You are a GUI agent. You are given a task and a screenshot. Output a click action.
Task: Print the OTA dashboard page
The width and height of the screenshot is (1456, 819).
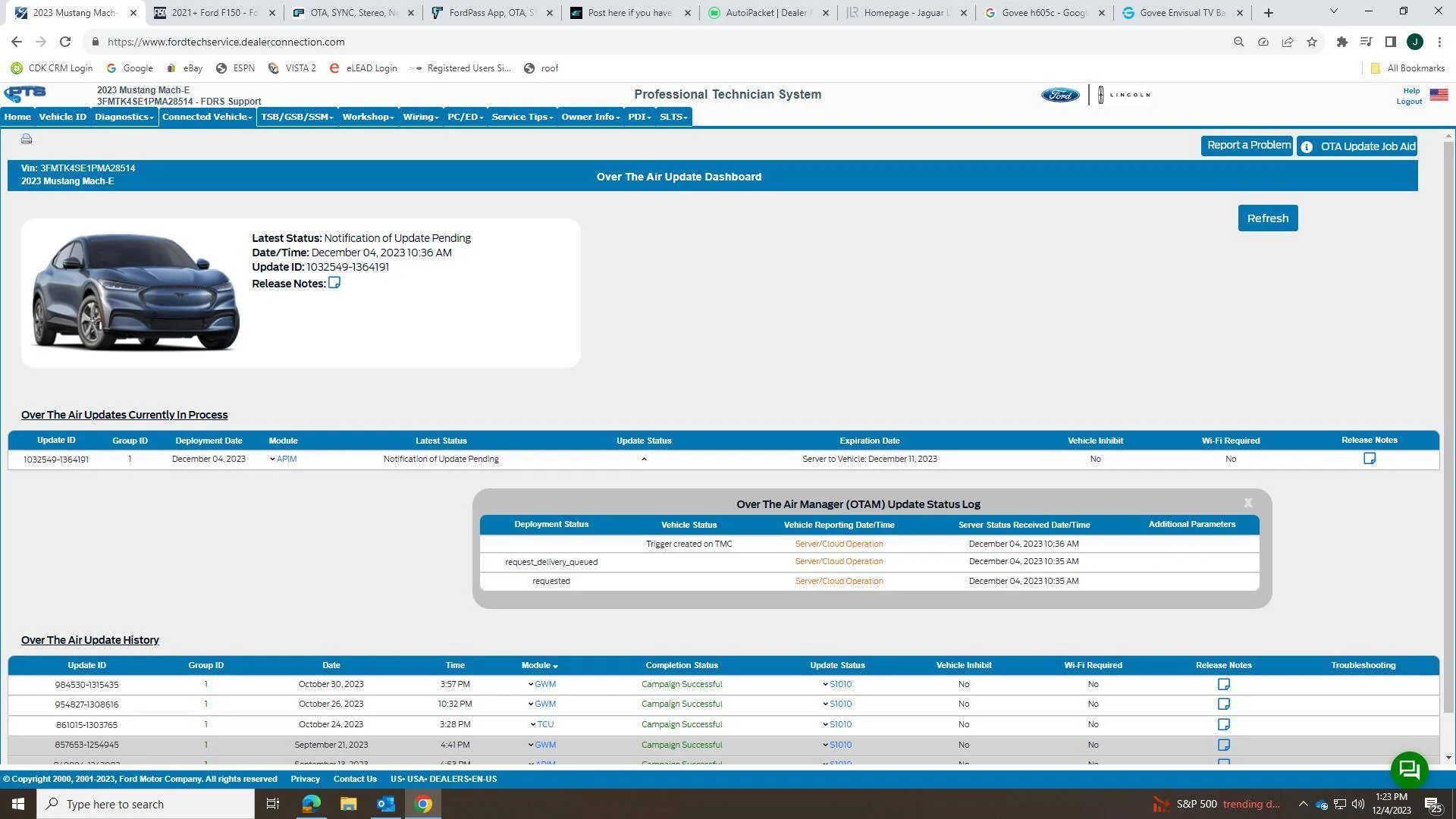[x=27, y=139]
